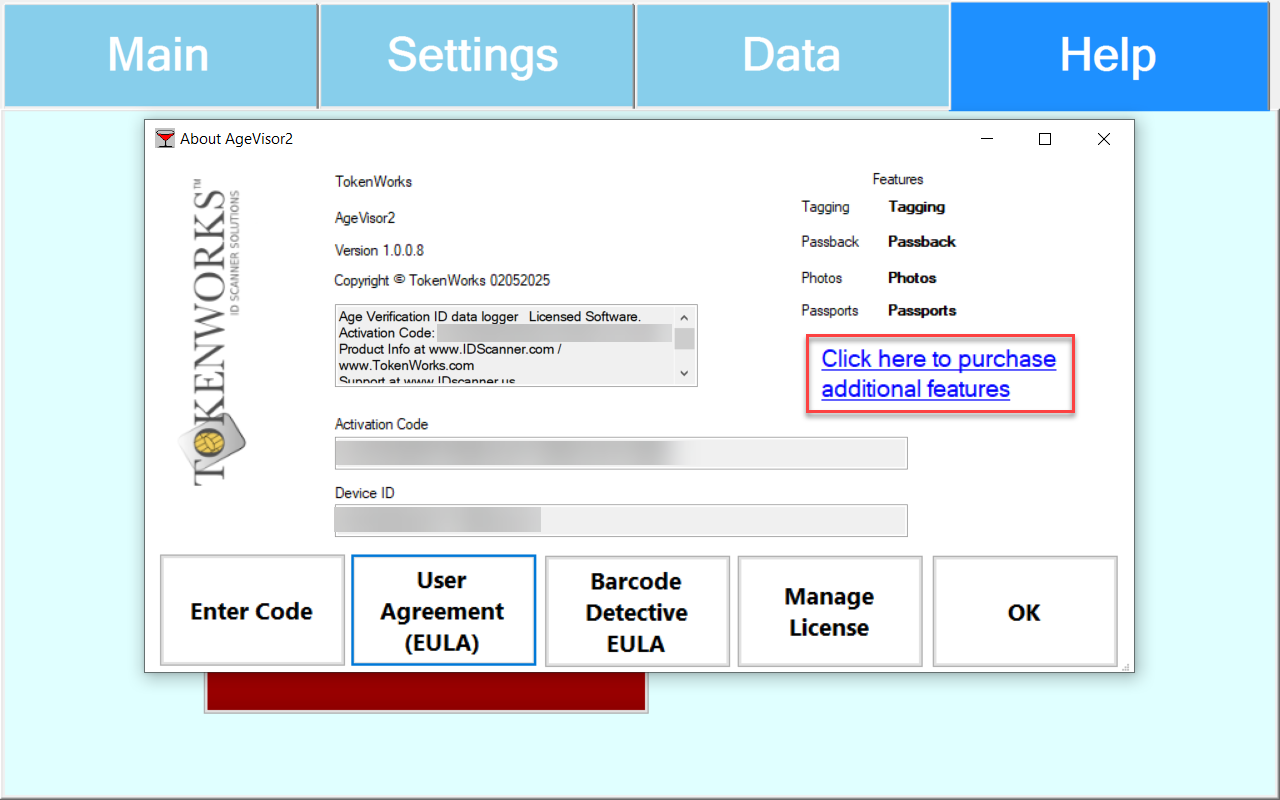This screenshot has width=1280, height=800.
Task: Click the Features heading
Action: 898,179
